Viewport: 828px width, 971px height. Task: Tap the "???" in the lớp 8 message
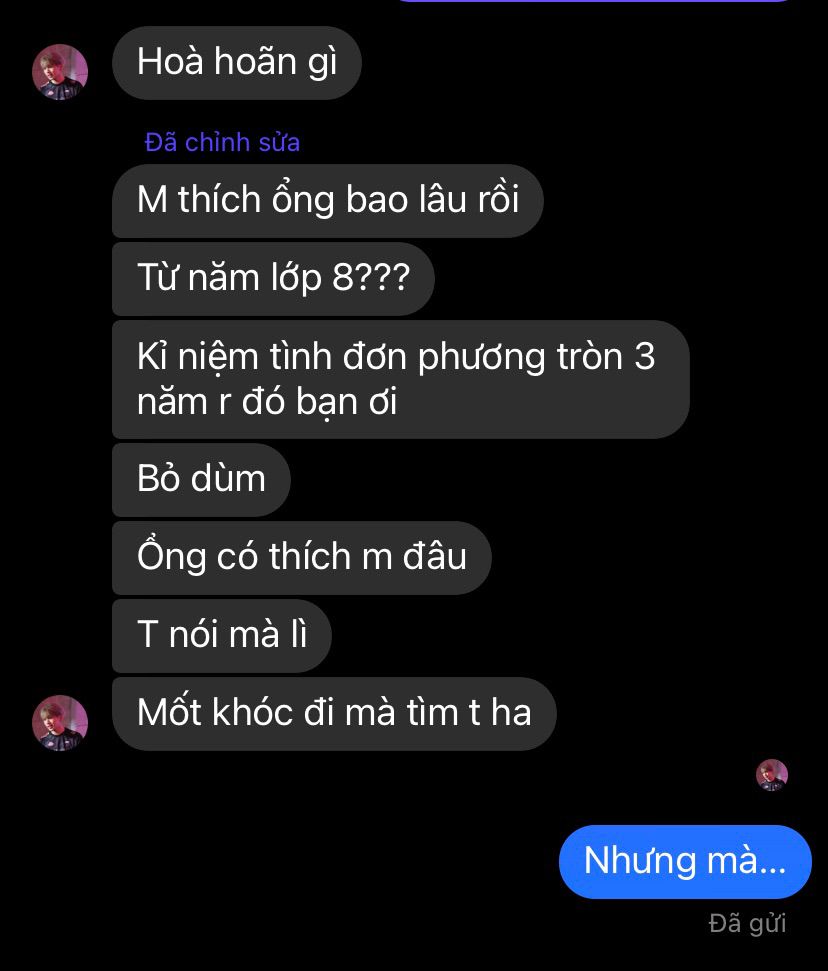(x=383, y=277)
